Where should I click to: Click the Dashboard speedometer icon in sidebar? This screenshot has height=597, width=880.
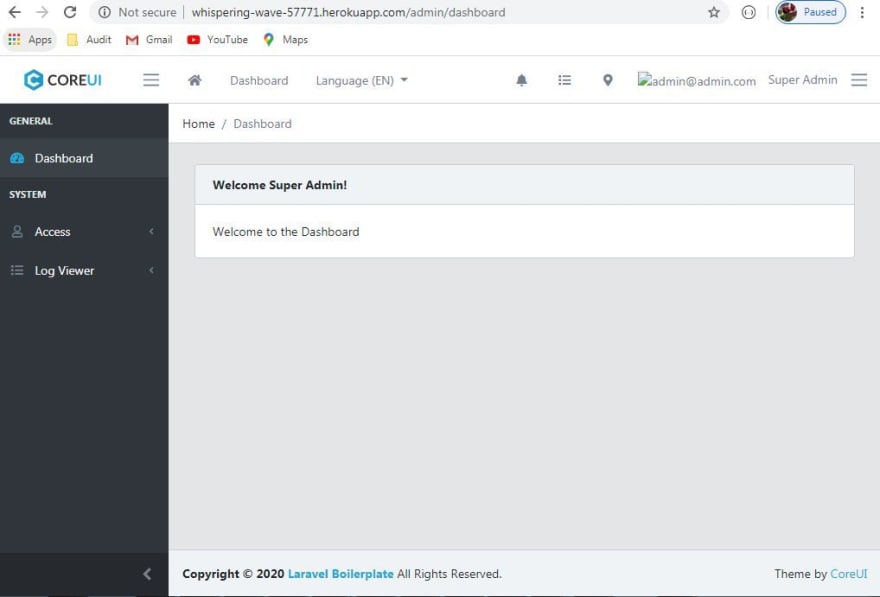pyautogui.click(x=17, y=158)
